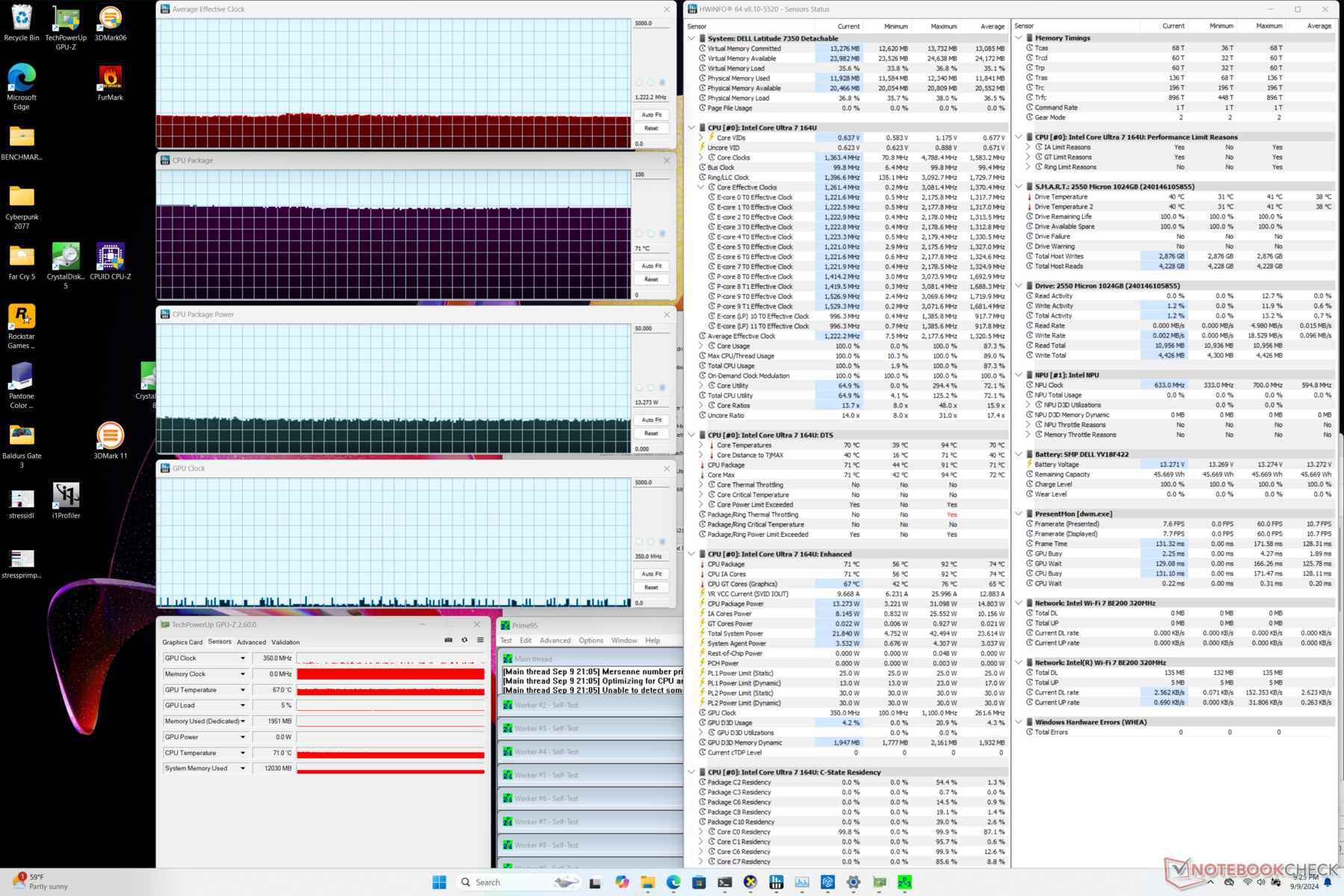
Task: Open the Terminal icon in the taskbar
Action: click(724, 883)
